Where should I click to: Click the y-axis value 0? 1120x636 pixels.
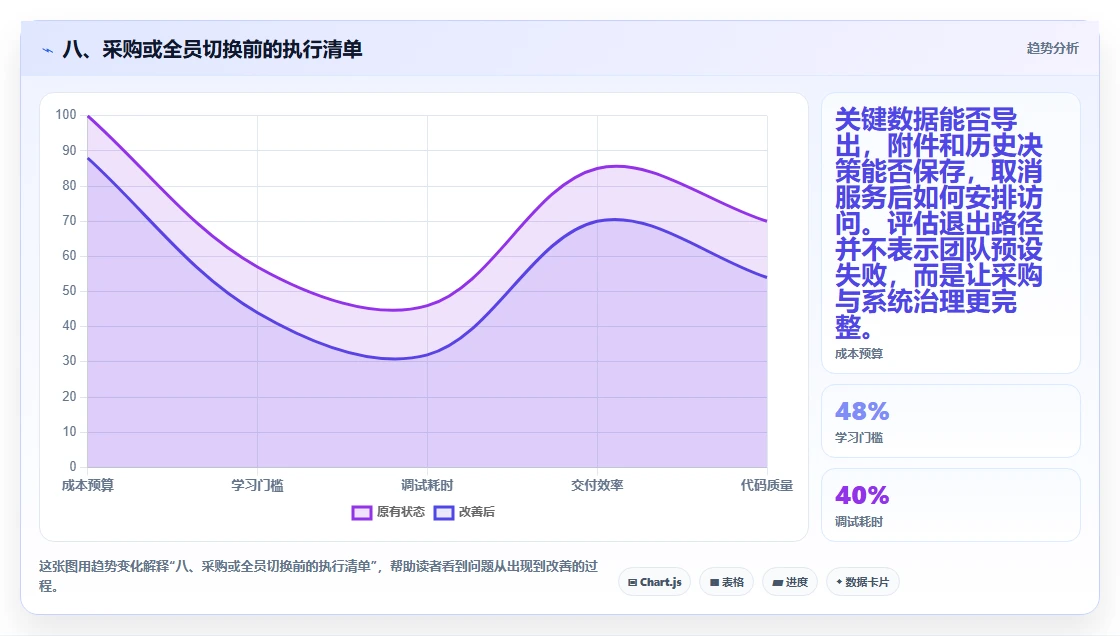pyautogui.click(x=73, y=467)
